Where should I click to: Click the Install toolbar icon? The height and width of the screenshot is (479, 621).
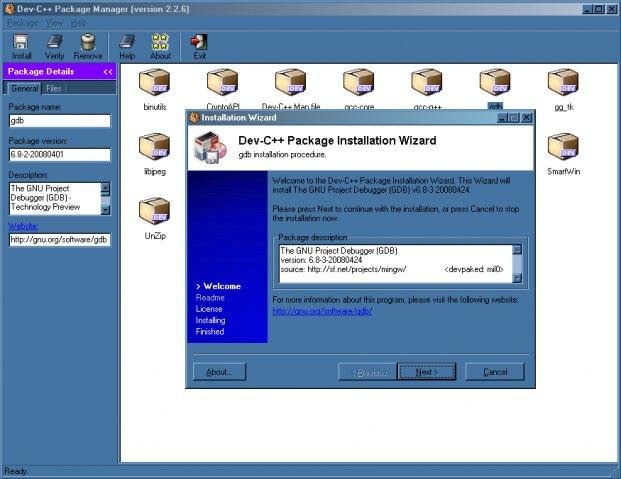click(x=21, y=47)
